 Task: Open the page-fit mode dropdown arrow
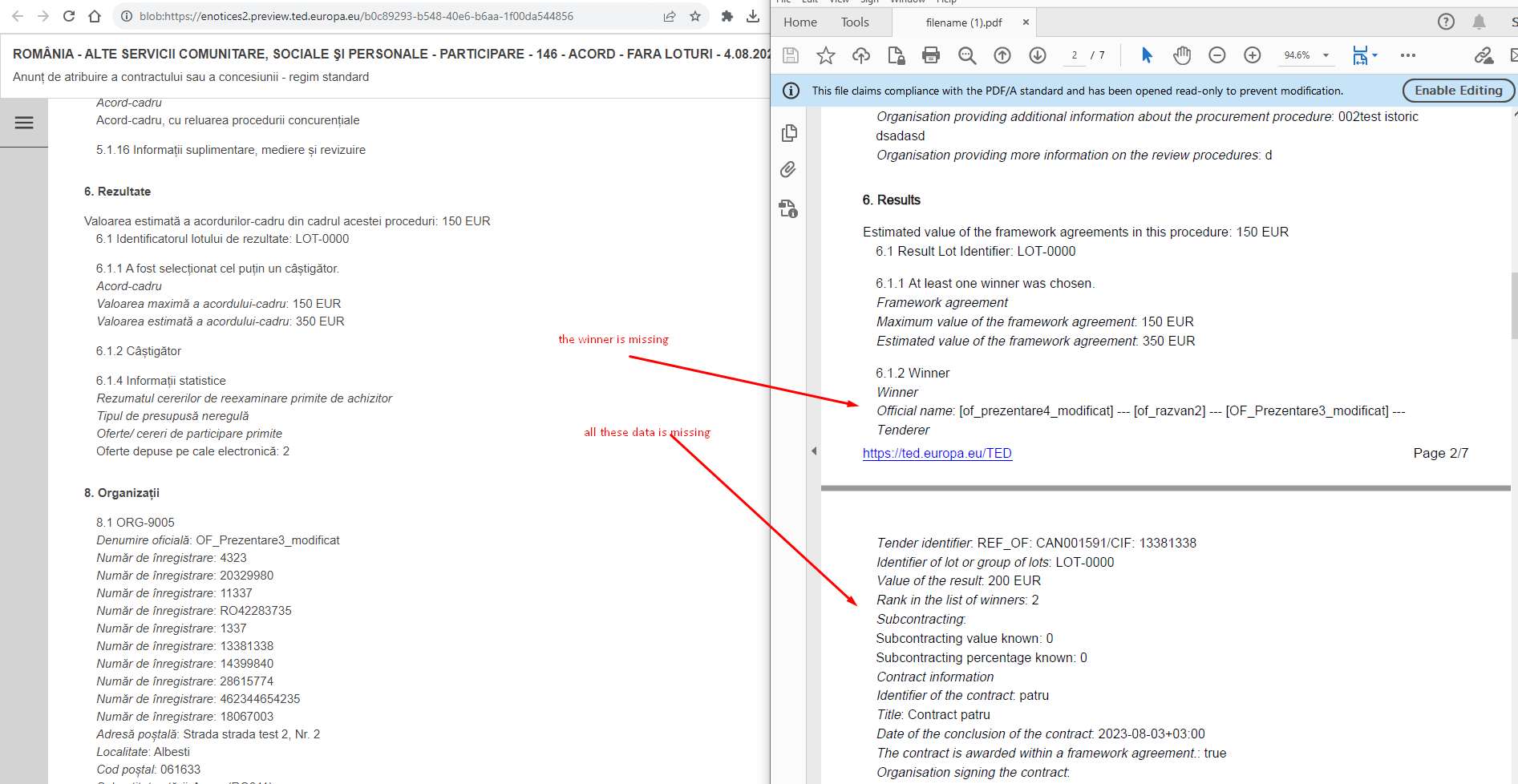pos(1374,55)
